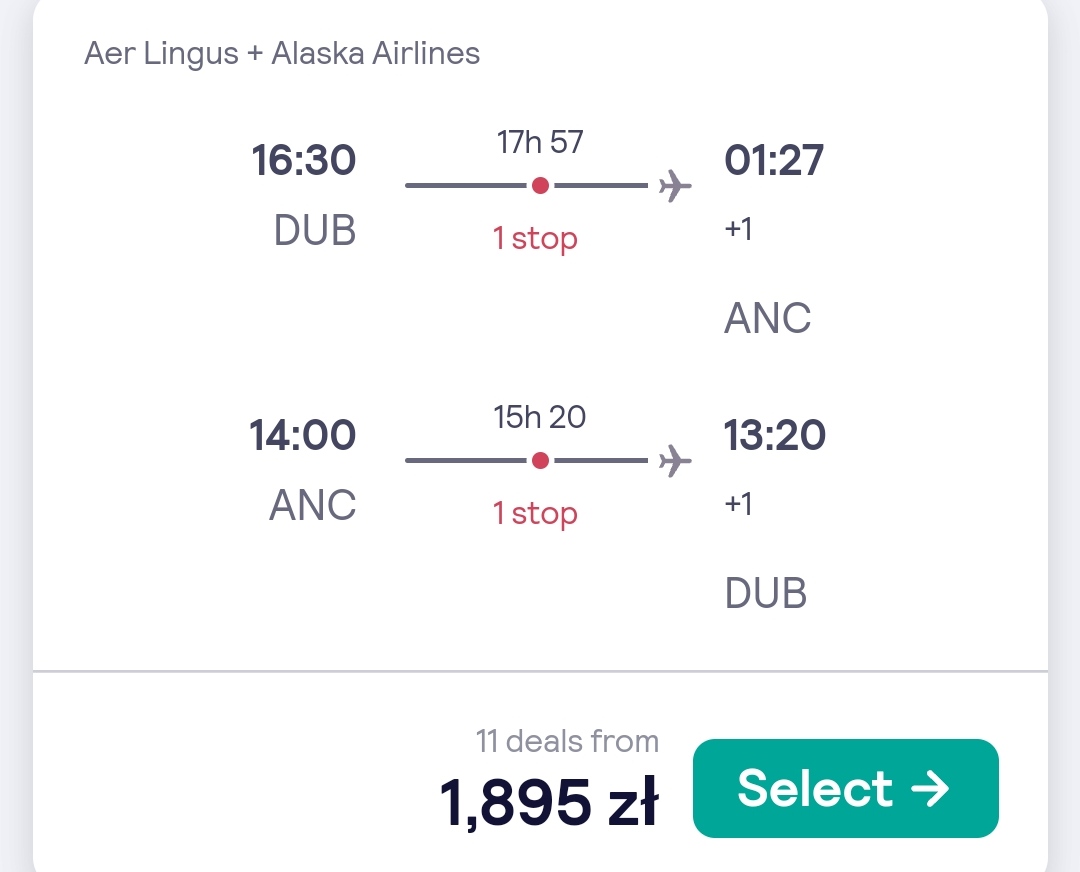
Task: Open the return 1 stop details
Action: (x=535, y=514)
